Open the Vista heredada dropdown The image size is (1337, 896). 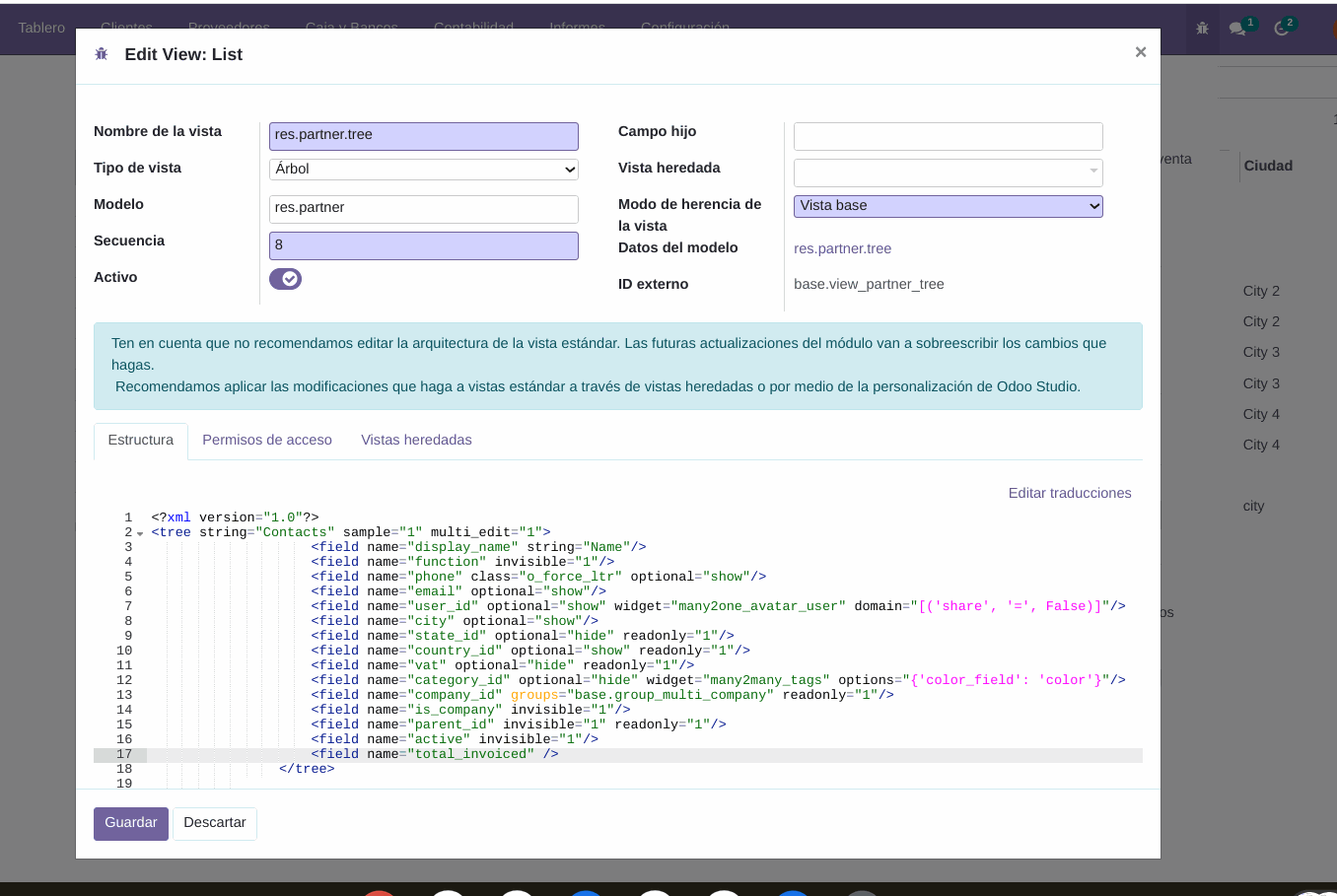coord(949,172)
